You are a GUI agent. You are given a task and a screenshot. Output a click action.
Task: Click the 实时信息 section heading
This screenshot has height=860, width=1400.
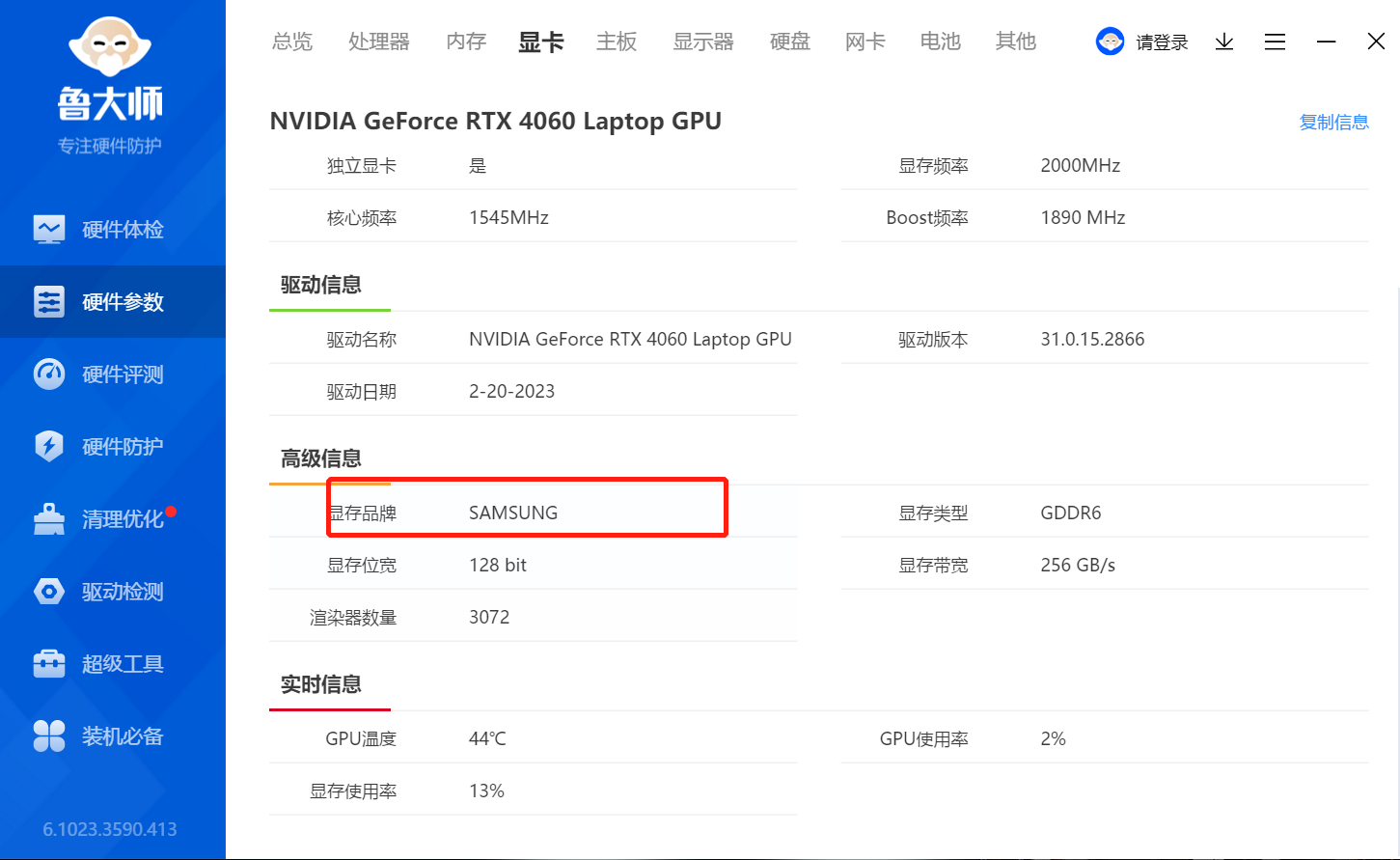pyautogui.click(x=321, y=684)
